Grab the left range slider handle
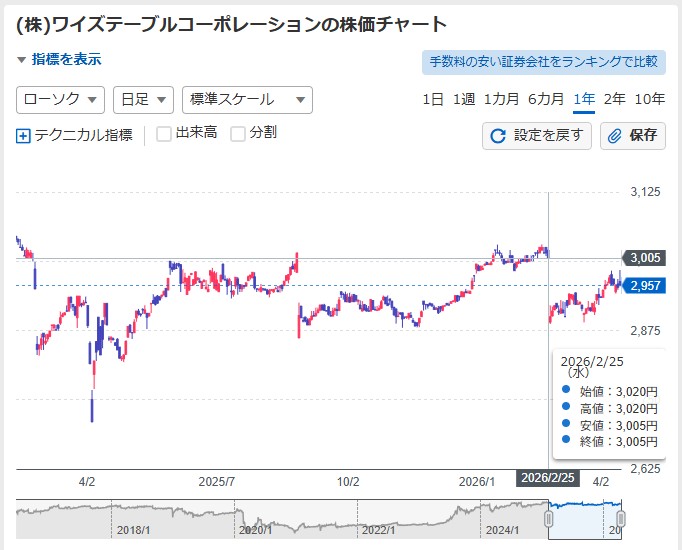682x550 pixels. click(549, 519)
